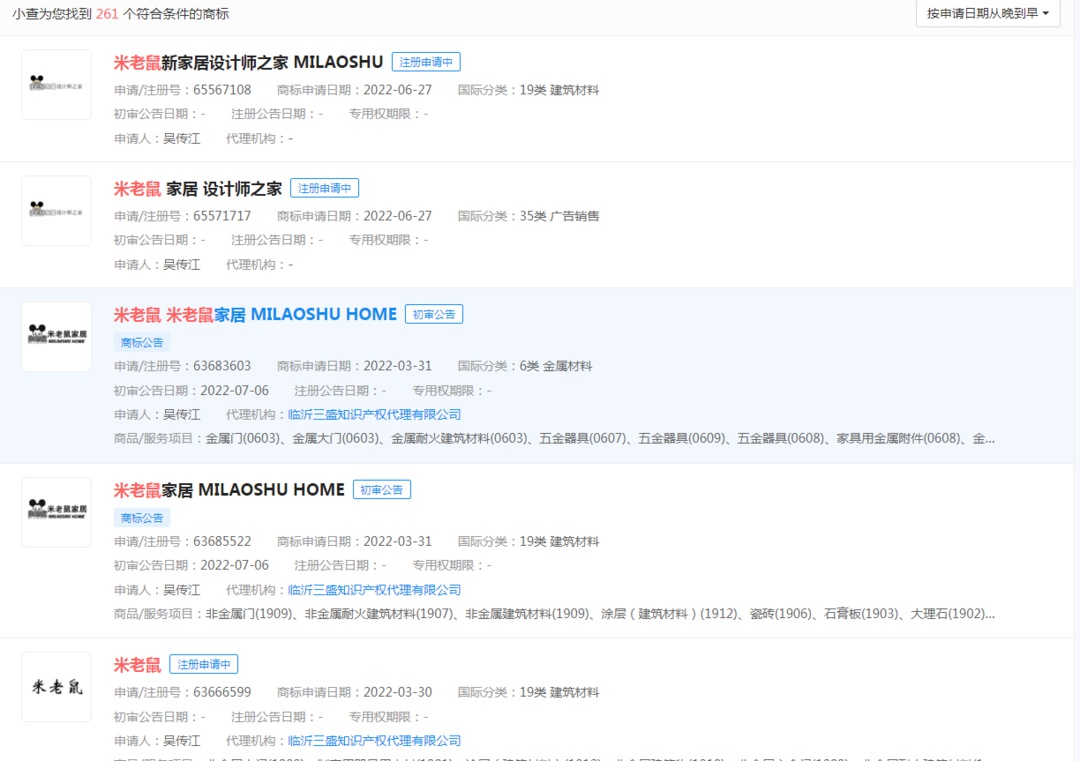Open agency link in the 63685522 entry

[x=374, y=590]
